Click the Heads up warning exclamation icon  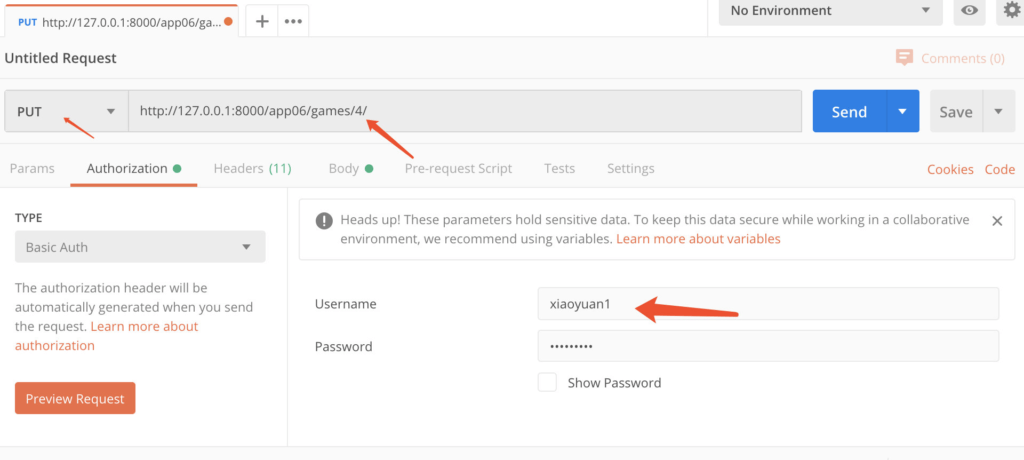[x=324, y=221]
